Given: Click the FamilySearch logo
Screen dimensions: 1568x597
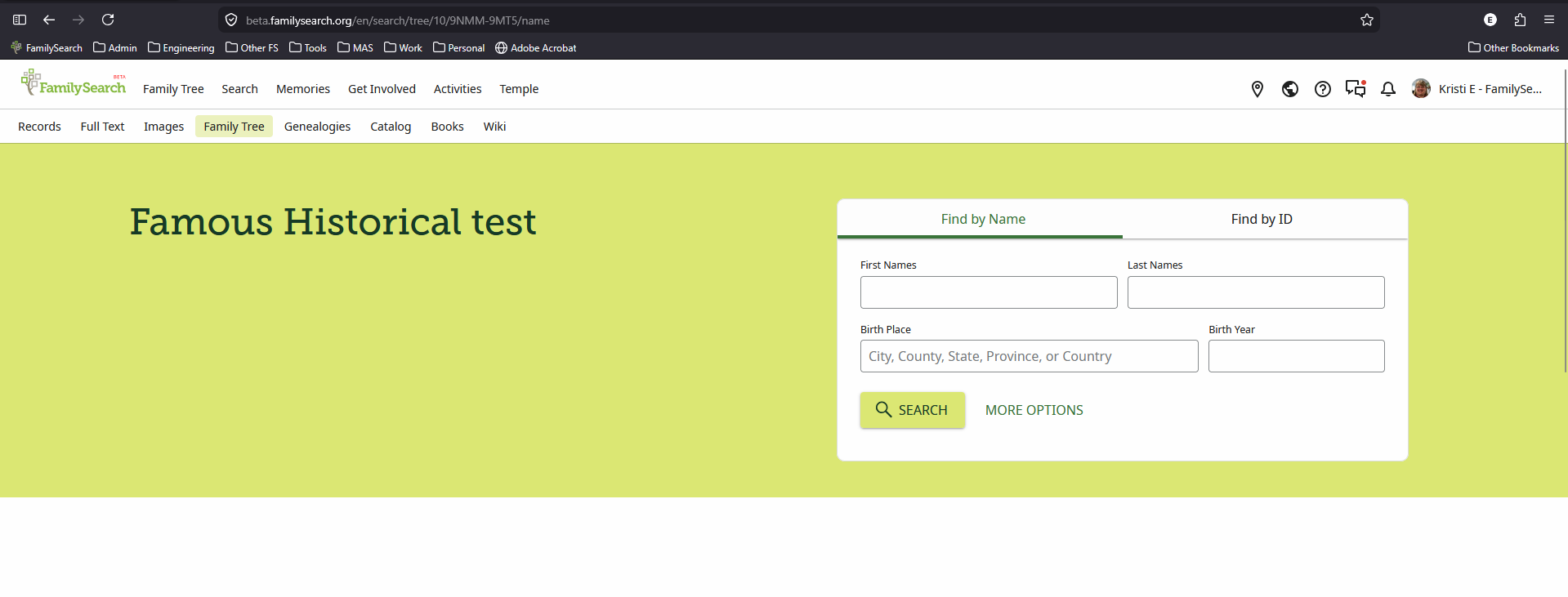Looking at the screenshot, I should [74, 82].
